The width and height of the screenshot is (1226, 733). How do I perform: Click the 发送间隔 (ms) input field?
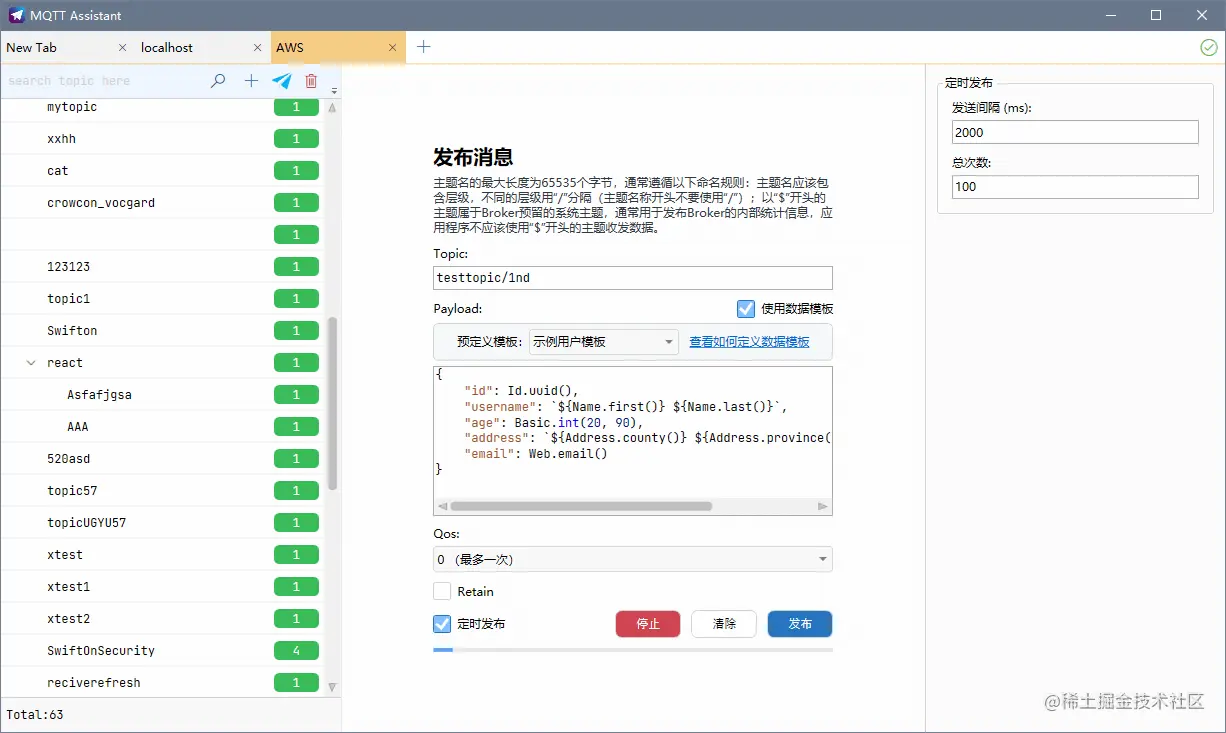pos(1075,132)
